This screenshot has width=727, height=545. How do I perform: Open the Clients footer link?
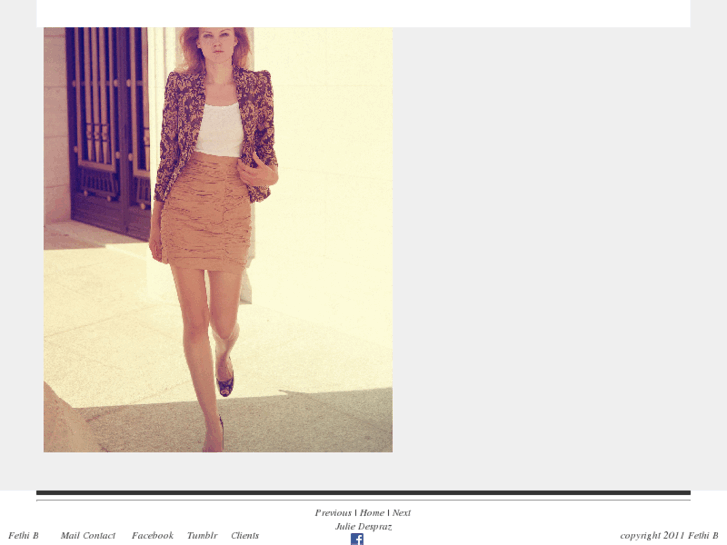[x=245, y=535]
